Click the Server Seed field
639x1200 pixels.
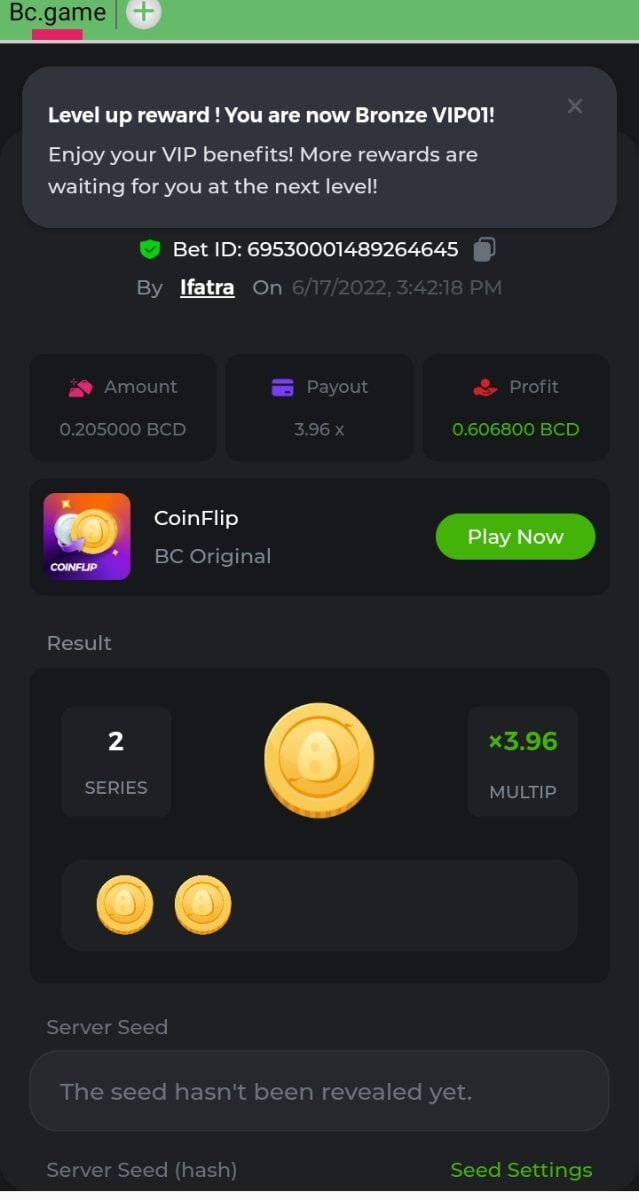(319, 1091)
